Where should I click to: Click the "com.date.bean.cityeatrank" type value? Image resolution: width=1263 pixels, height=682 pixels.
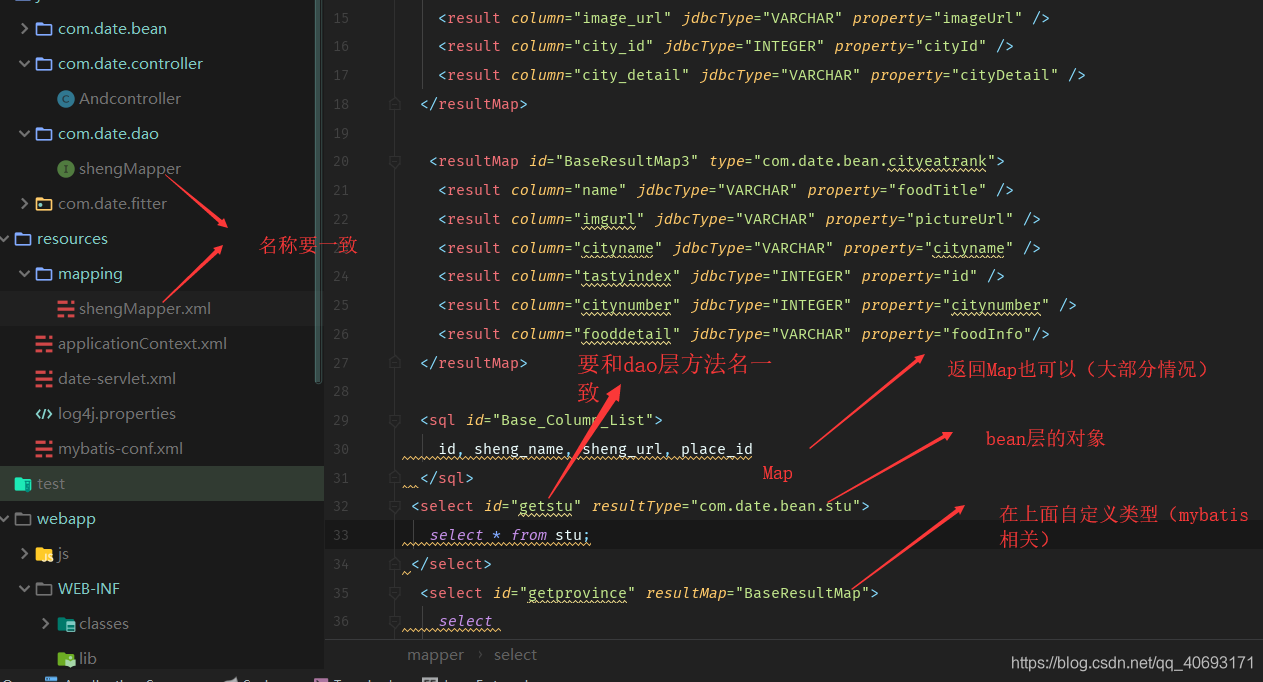pyautogui.click(x=874, y=161)
